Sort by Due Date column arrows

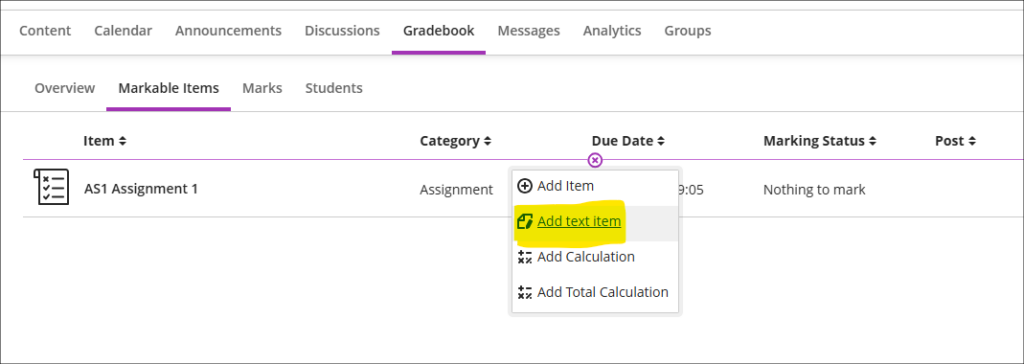point(661,141)
